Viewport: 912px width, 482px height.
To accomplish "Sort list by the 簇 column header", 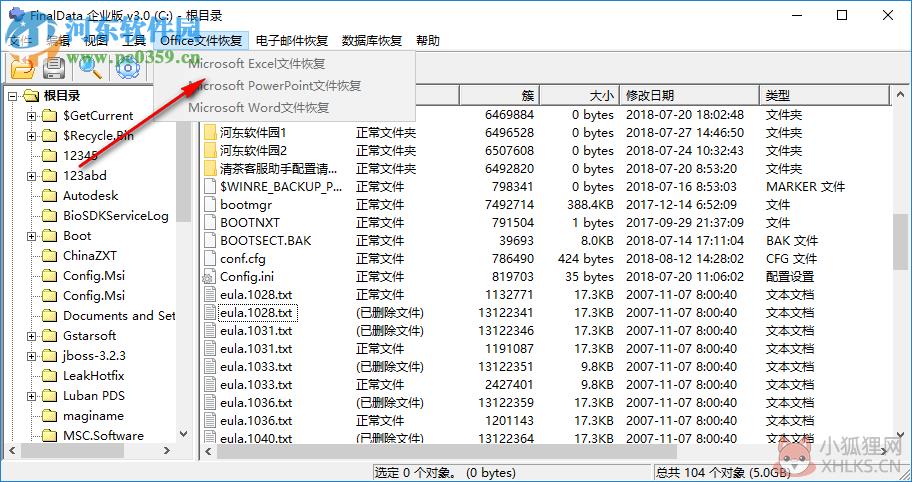I will click(499, 95).
